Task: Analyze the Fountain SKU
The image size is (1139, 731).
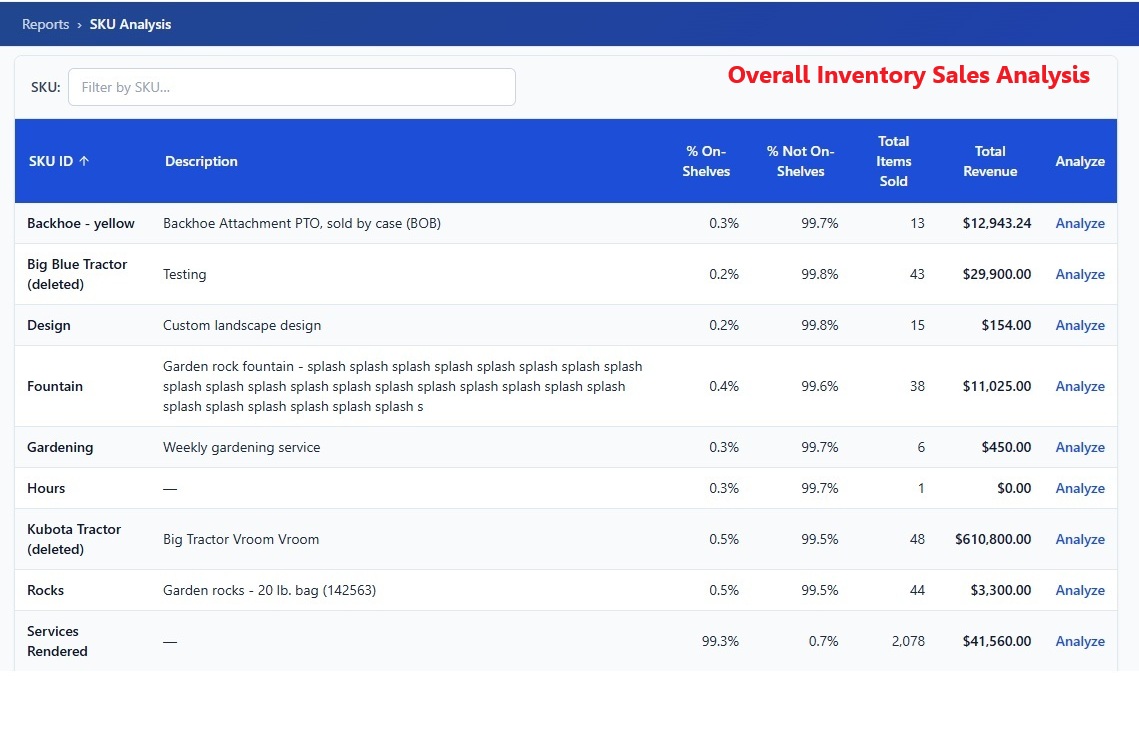Action: point(1080,386)
